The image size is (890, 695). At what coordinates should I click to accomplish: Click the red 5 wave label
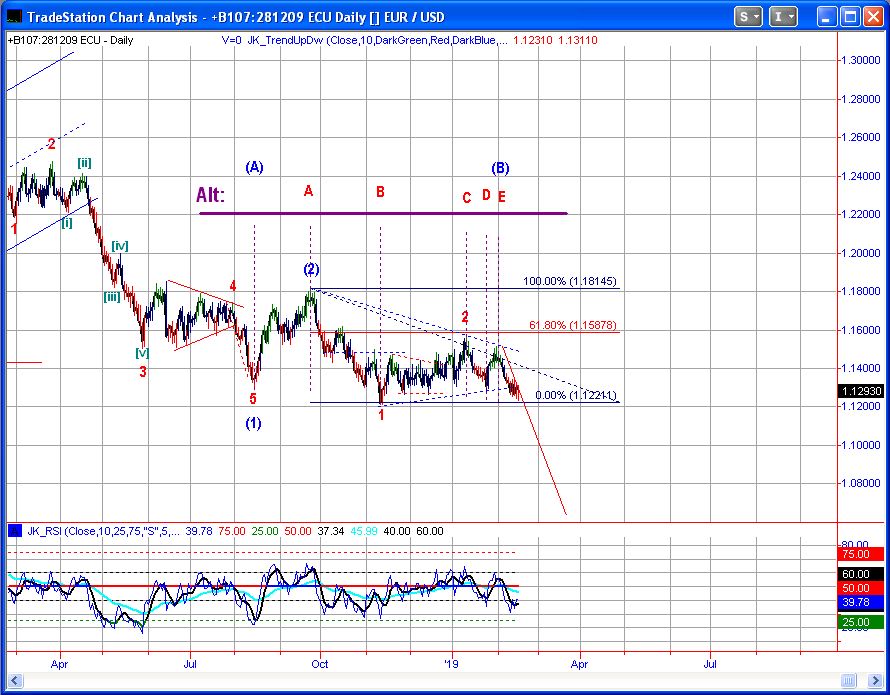[x=253, y=399]
